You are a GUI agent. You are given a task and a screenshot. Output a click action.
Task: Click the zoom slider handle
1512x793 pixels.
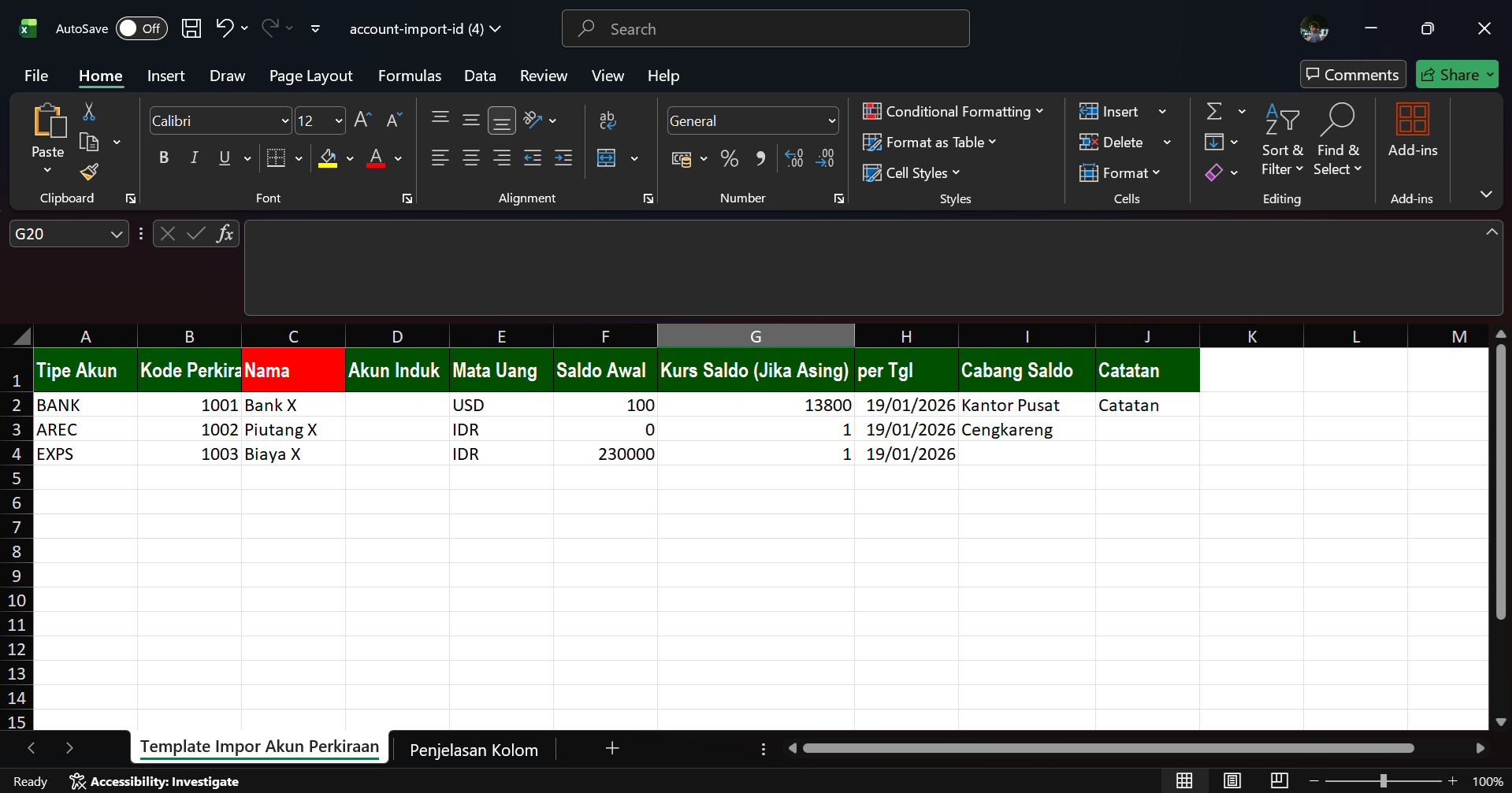1383,781
